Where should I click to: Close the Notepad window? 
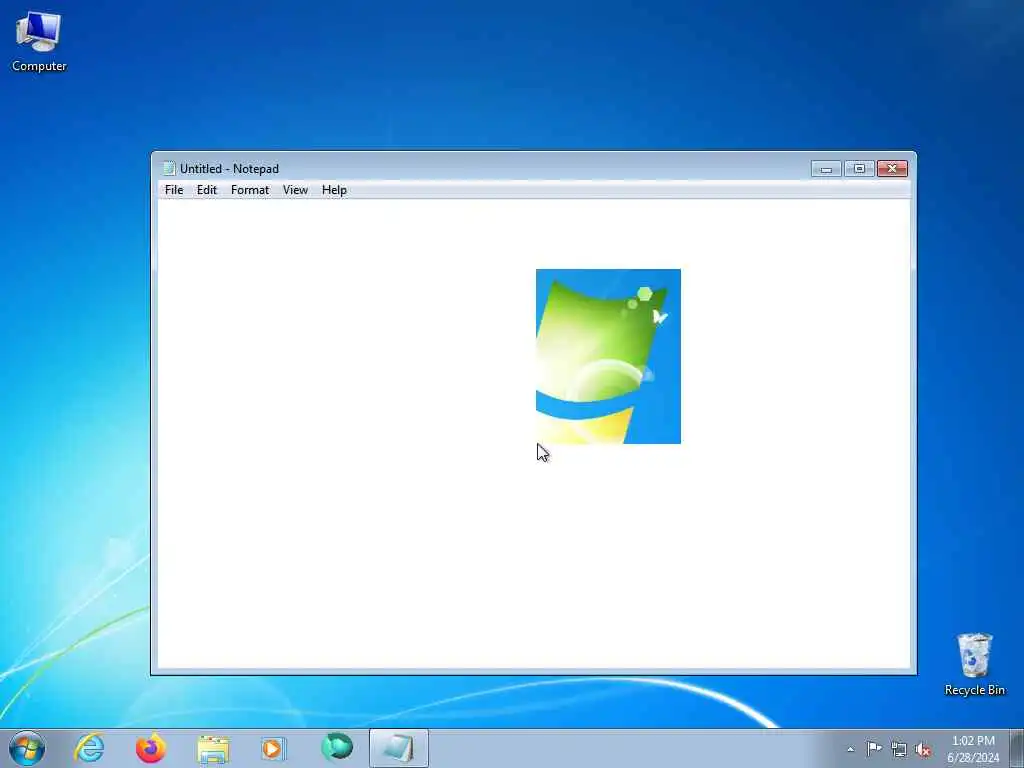coord(892,169)
